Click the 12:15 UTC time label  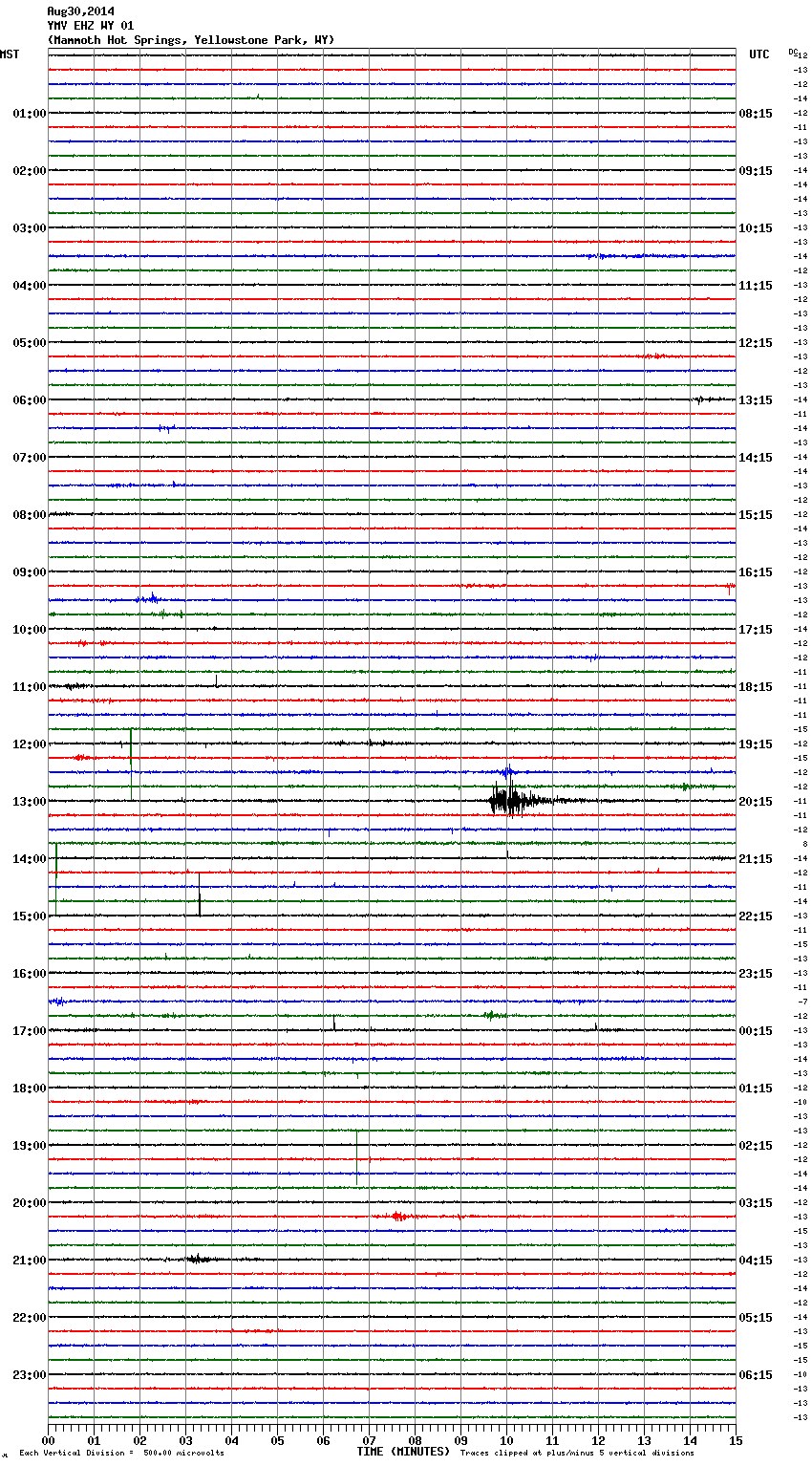click(x=756, y=342)
